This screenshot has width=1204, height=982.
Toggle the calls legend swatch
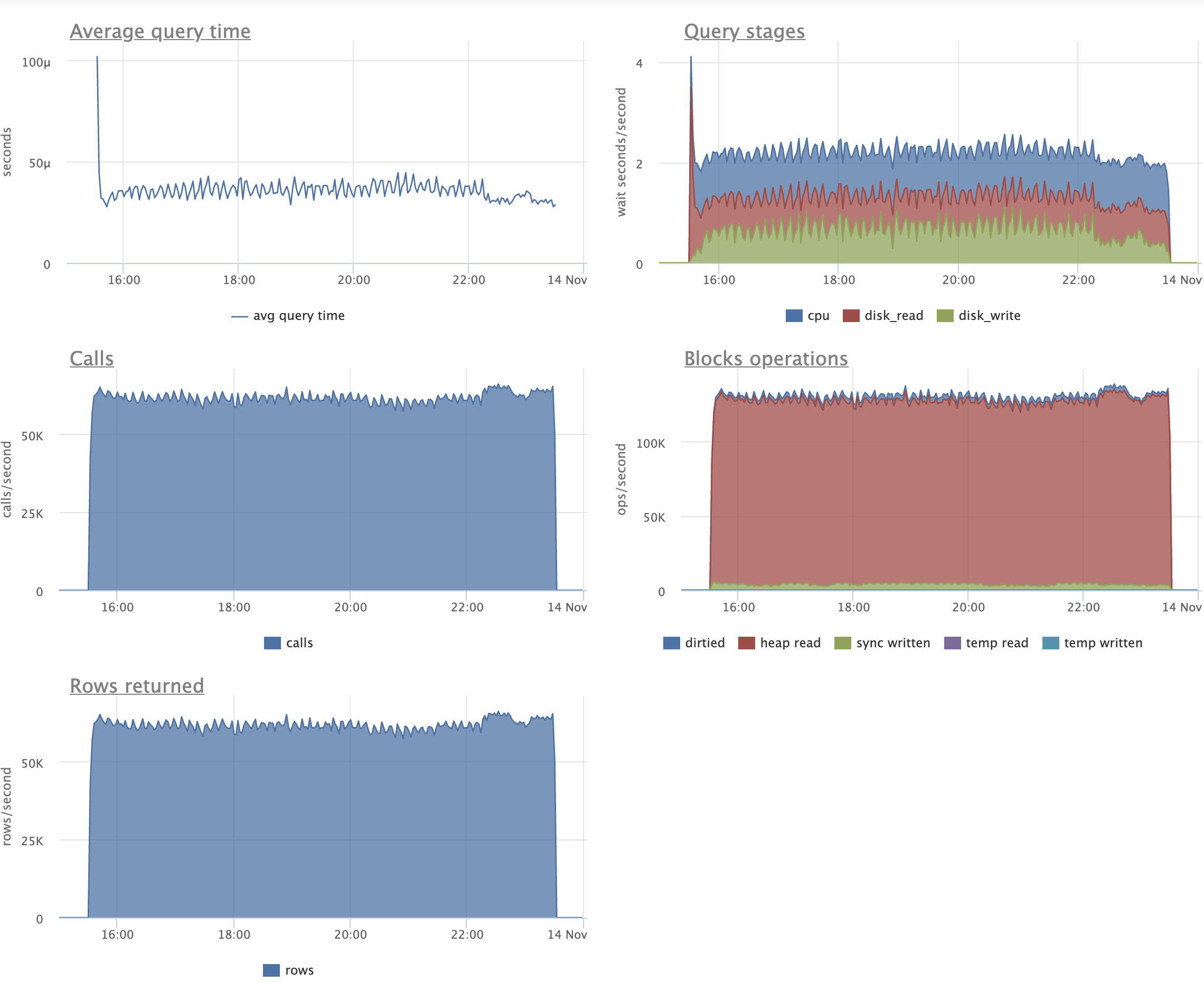[x=272, y=643]
